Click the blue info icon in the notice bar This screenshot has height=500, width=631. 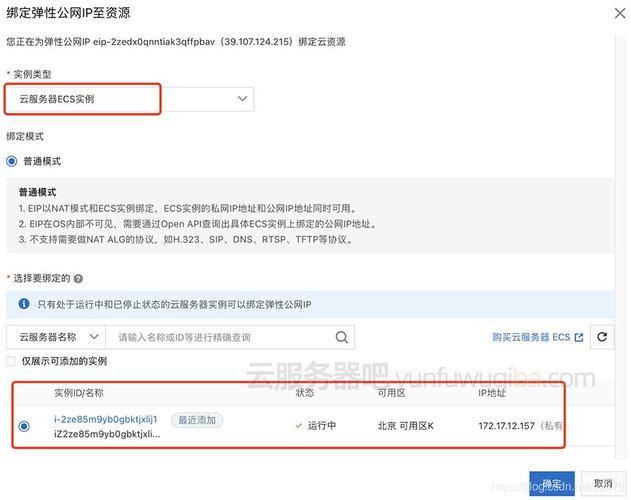tap(24, 304)
